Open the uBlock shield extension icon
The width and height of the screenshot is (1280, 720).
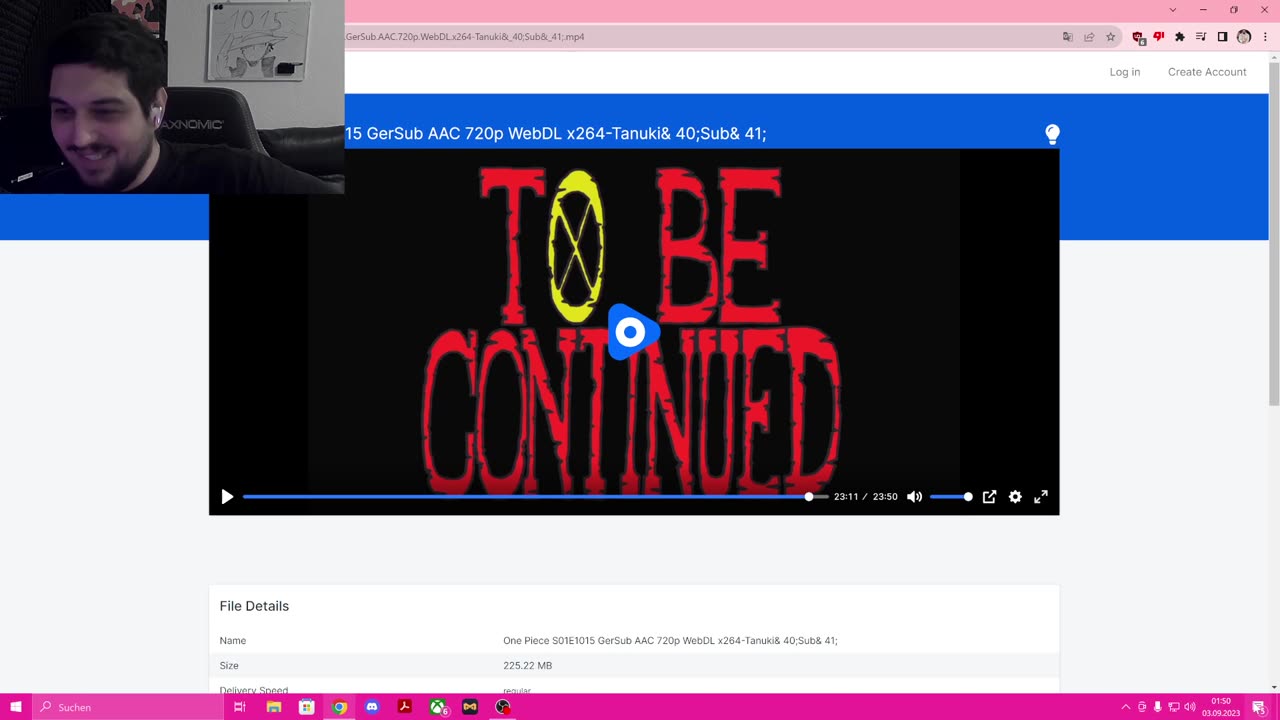(1138, 37)
